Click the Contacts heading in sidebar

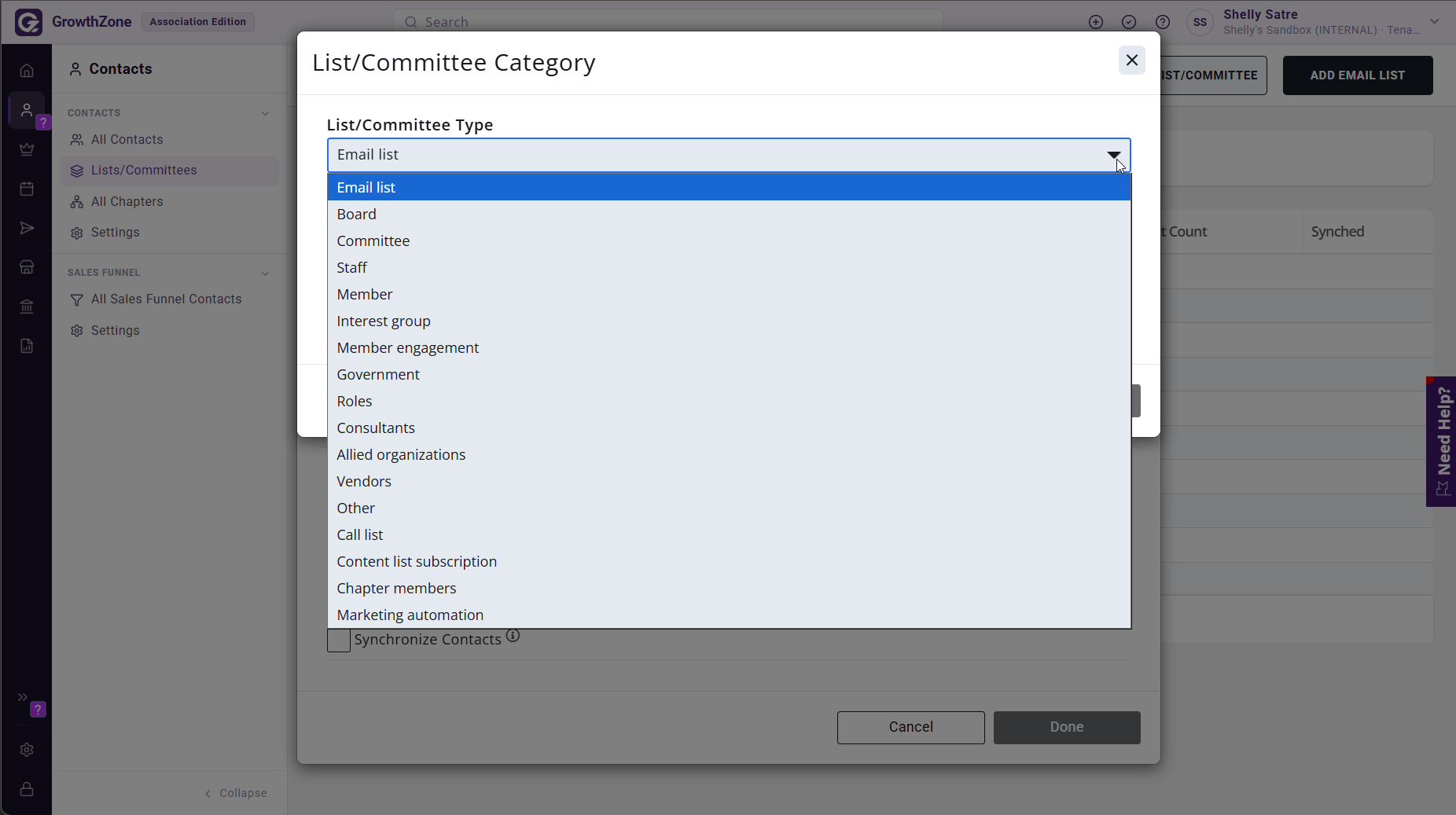(111, 69)
